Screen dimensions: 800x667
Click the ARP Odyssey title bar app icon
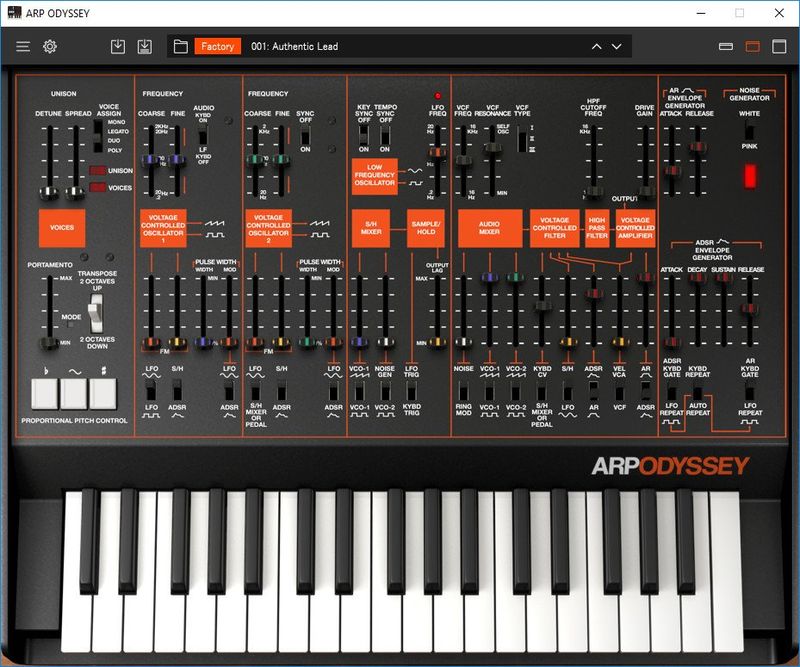[x=13, y=13]
